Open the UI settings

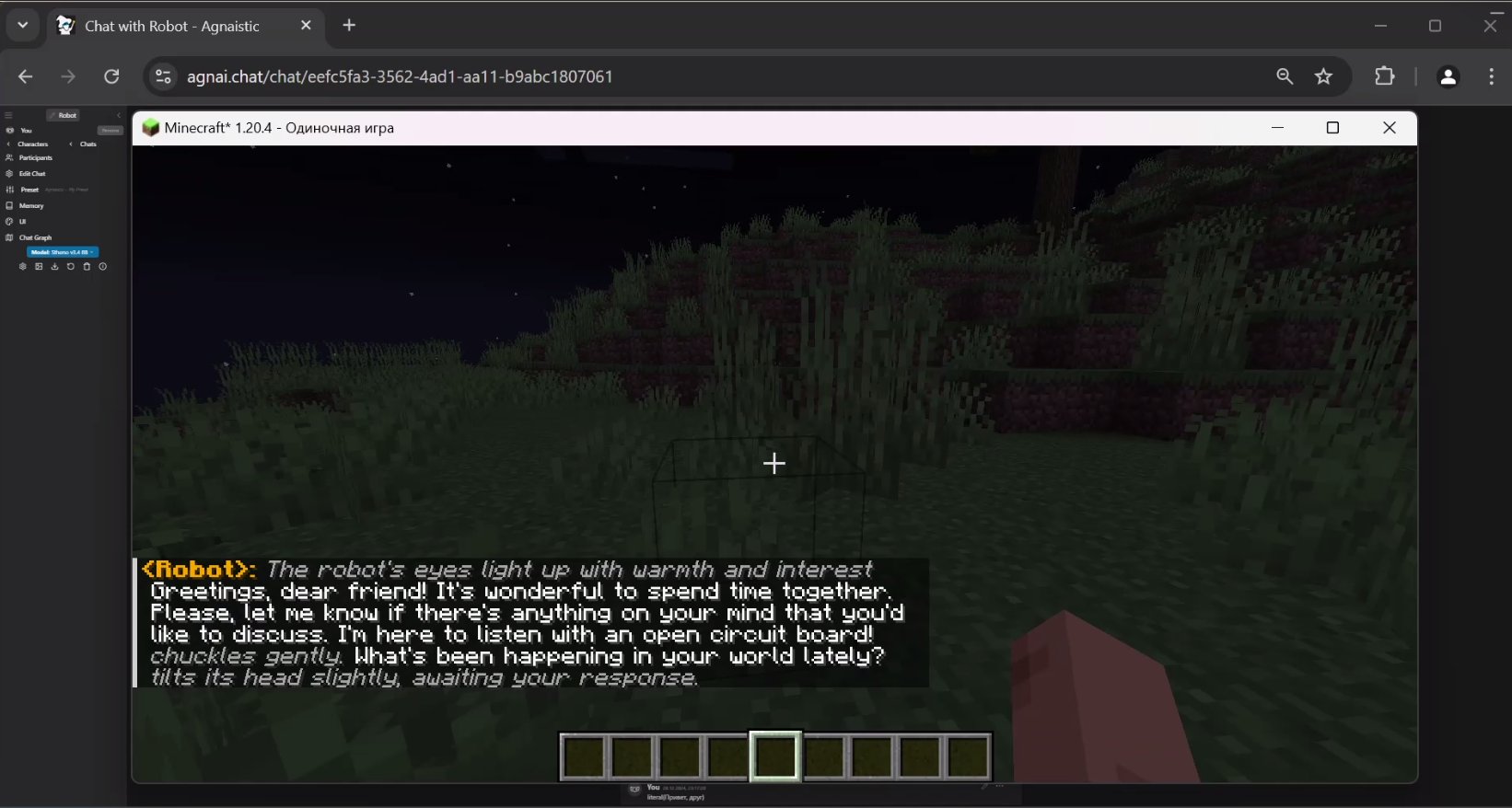click(x=16, y=222)
